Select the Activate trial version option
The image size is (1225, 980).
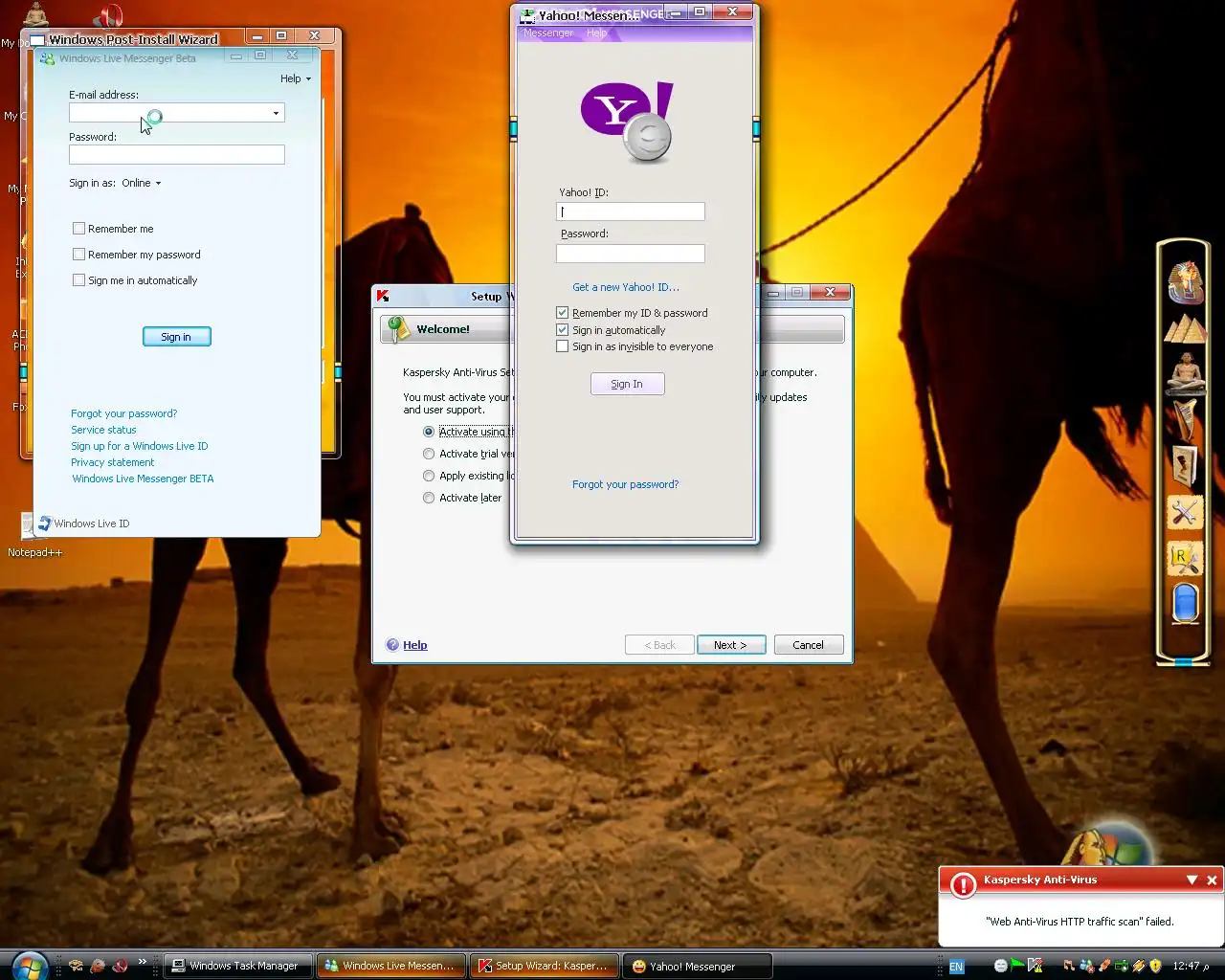pyautogui.click(x=429, y=454)
